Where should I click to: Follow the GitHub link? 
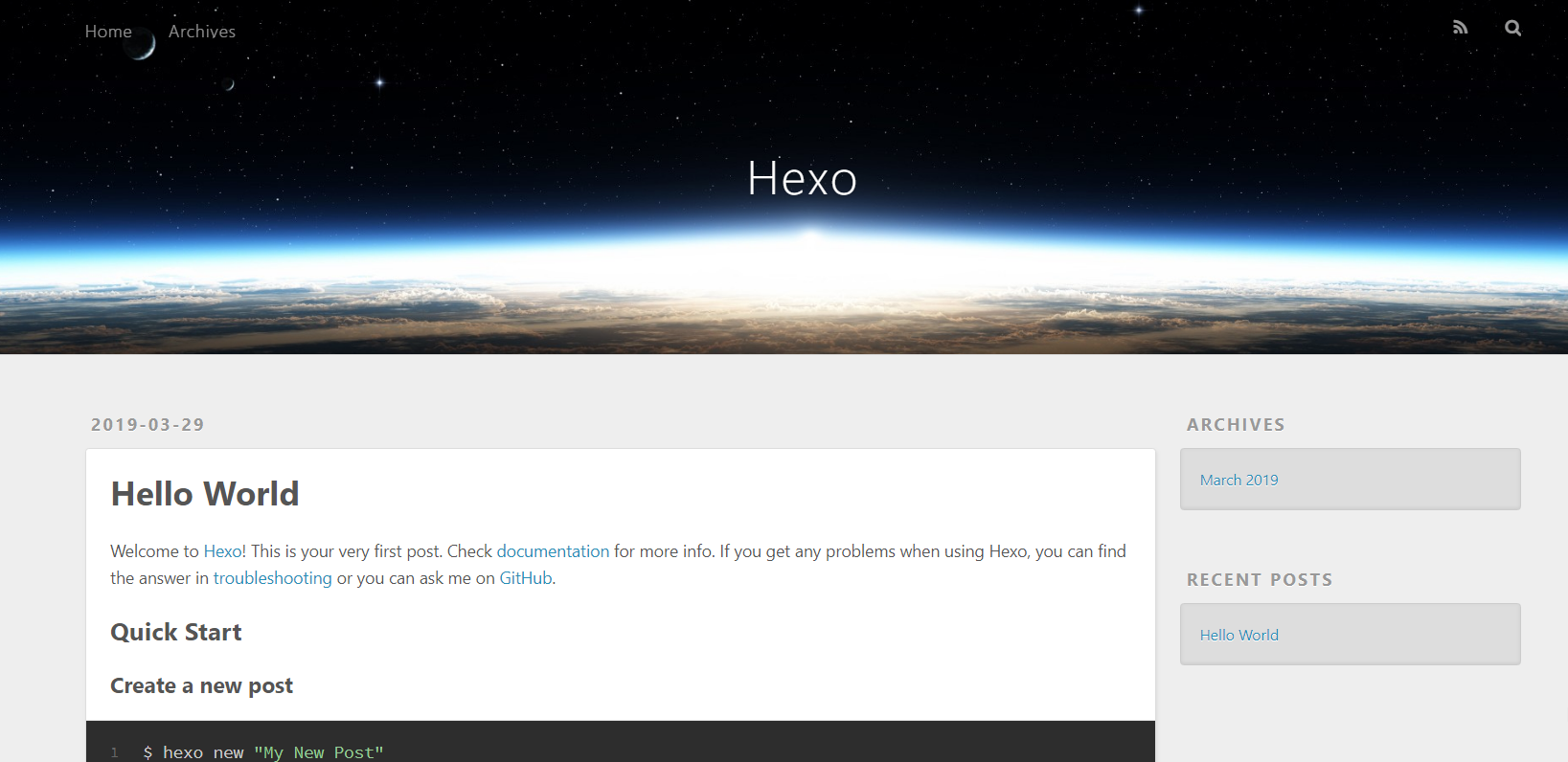(x=526, y=578)
